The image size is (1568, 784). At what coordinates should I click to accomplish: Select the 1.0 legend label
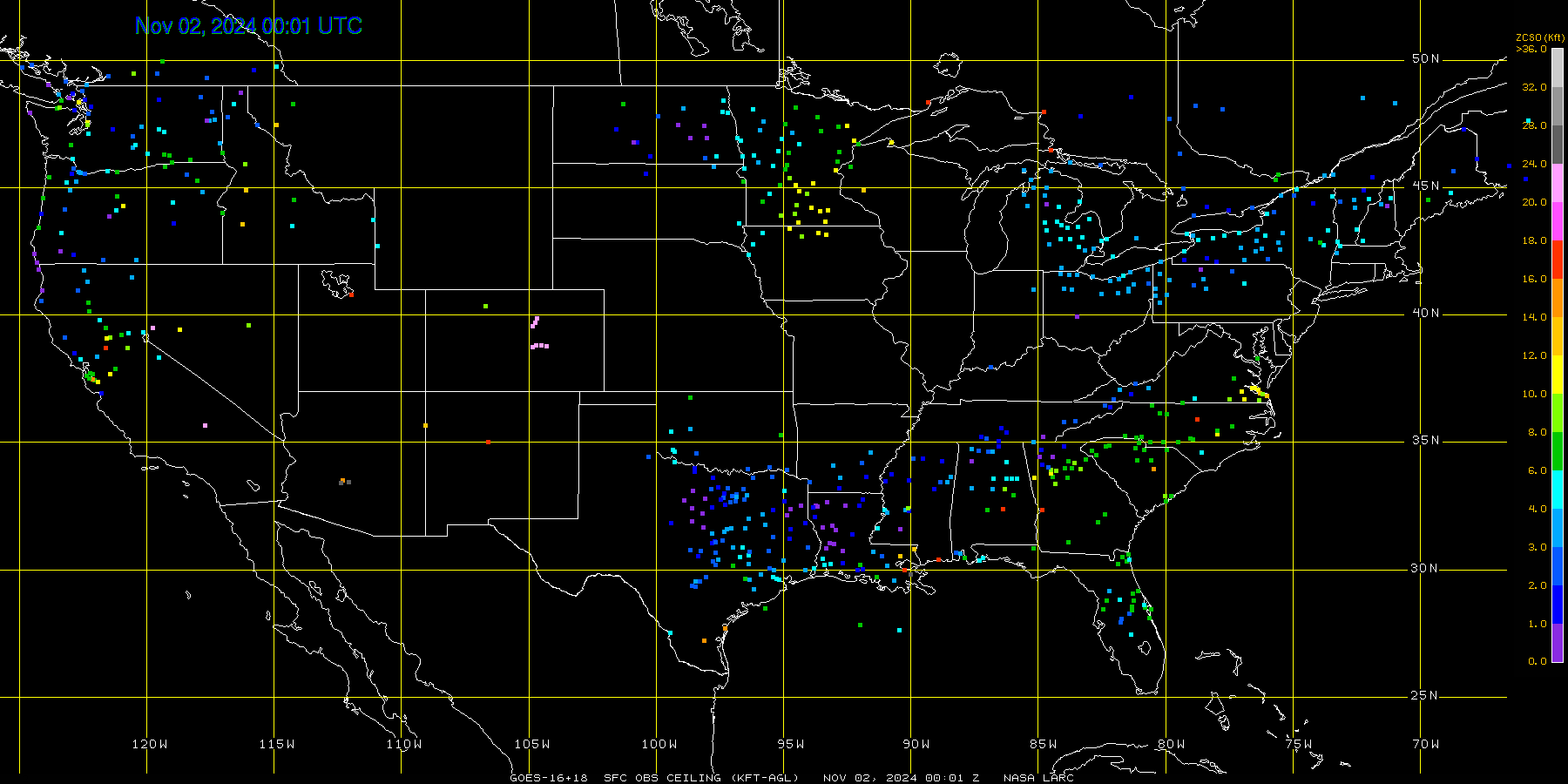pos(1537,624)
